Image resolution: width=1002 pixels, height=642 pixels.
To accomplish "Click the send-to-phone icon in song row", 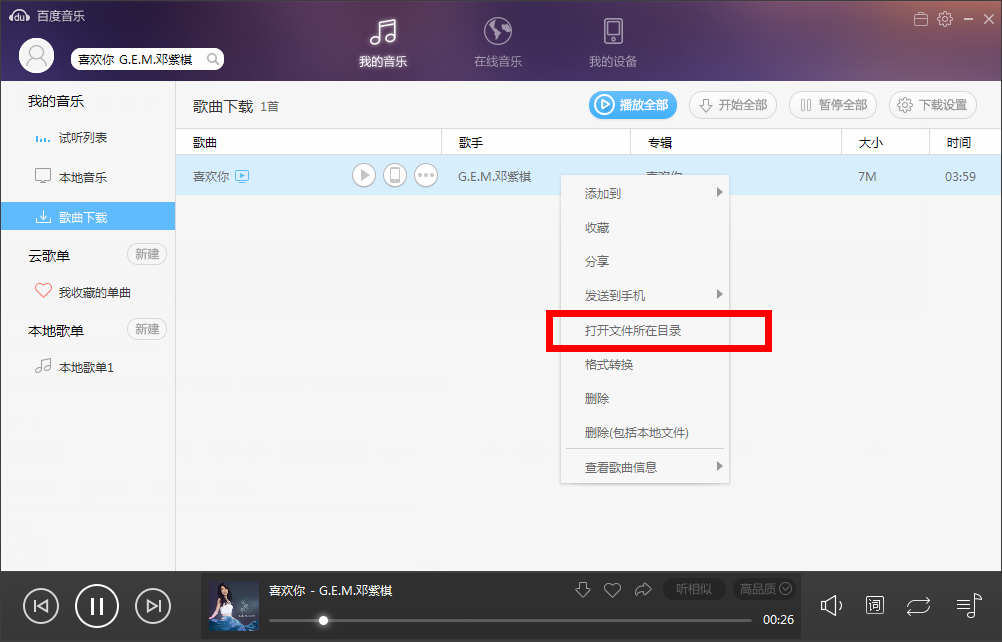I will 395,175.
